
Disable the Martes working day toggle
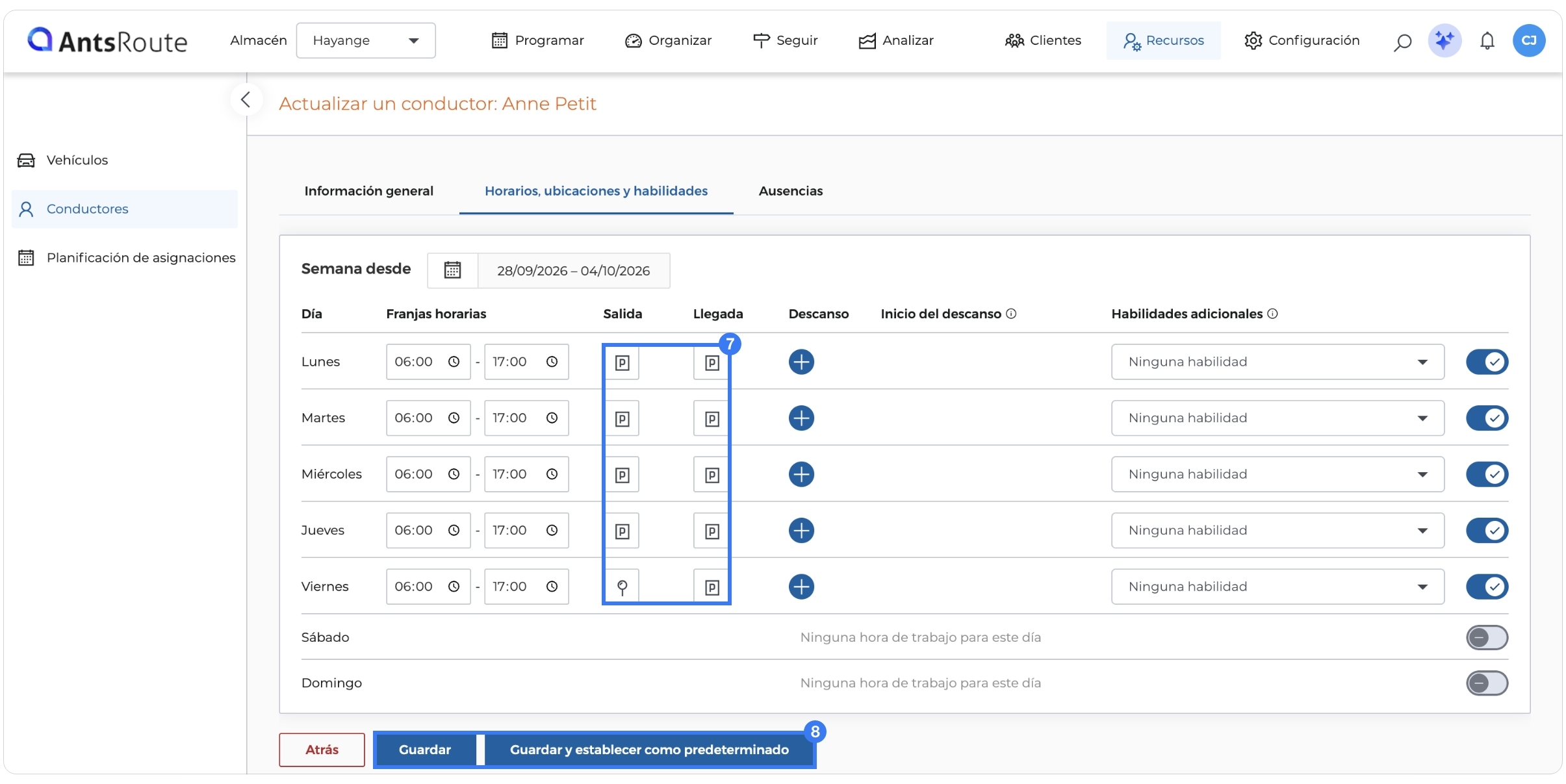tap(1487, 418)
